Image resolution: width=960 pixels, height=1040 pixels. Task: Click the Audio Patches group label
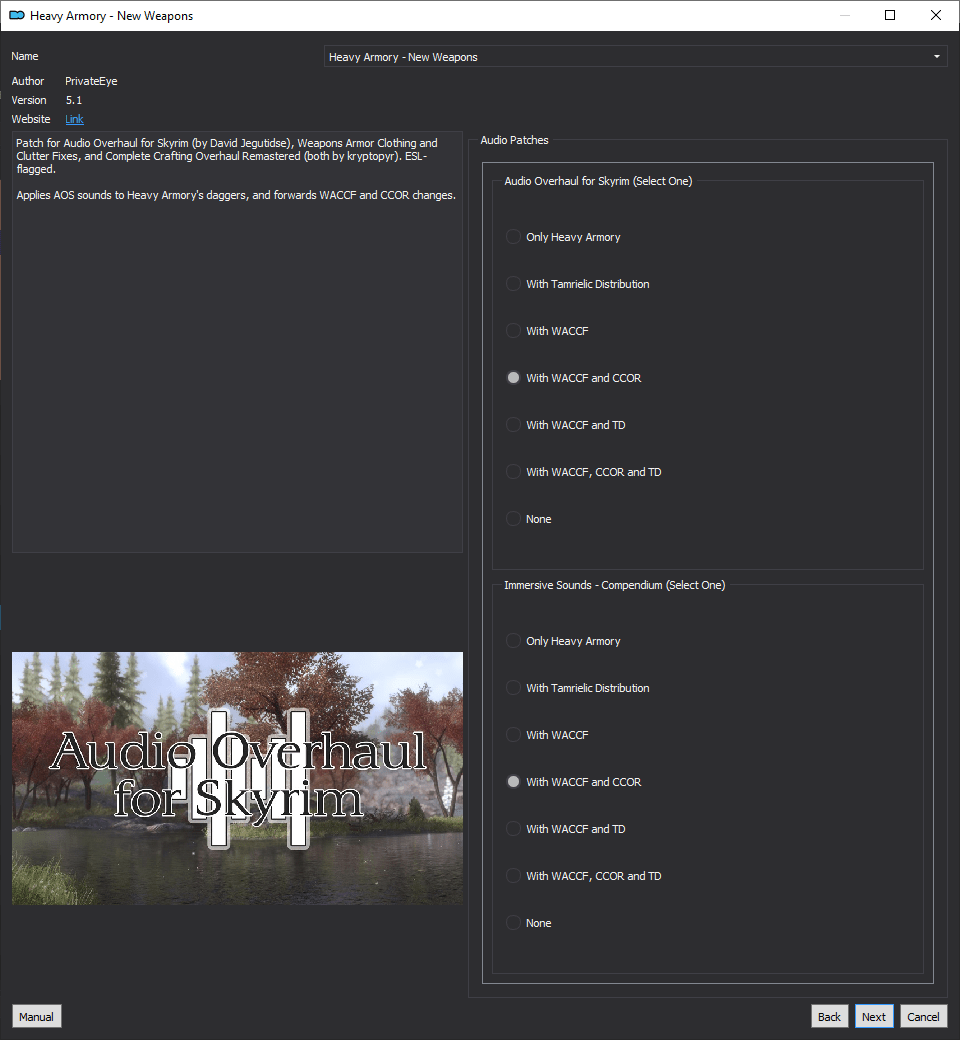(514, 140)
